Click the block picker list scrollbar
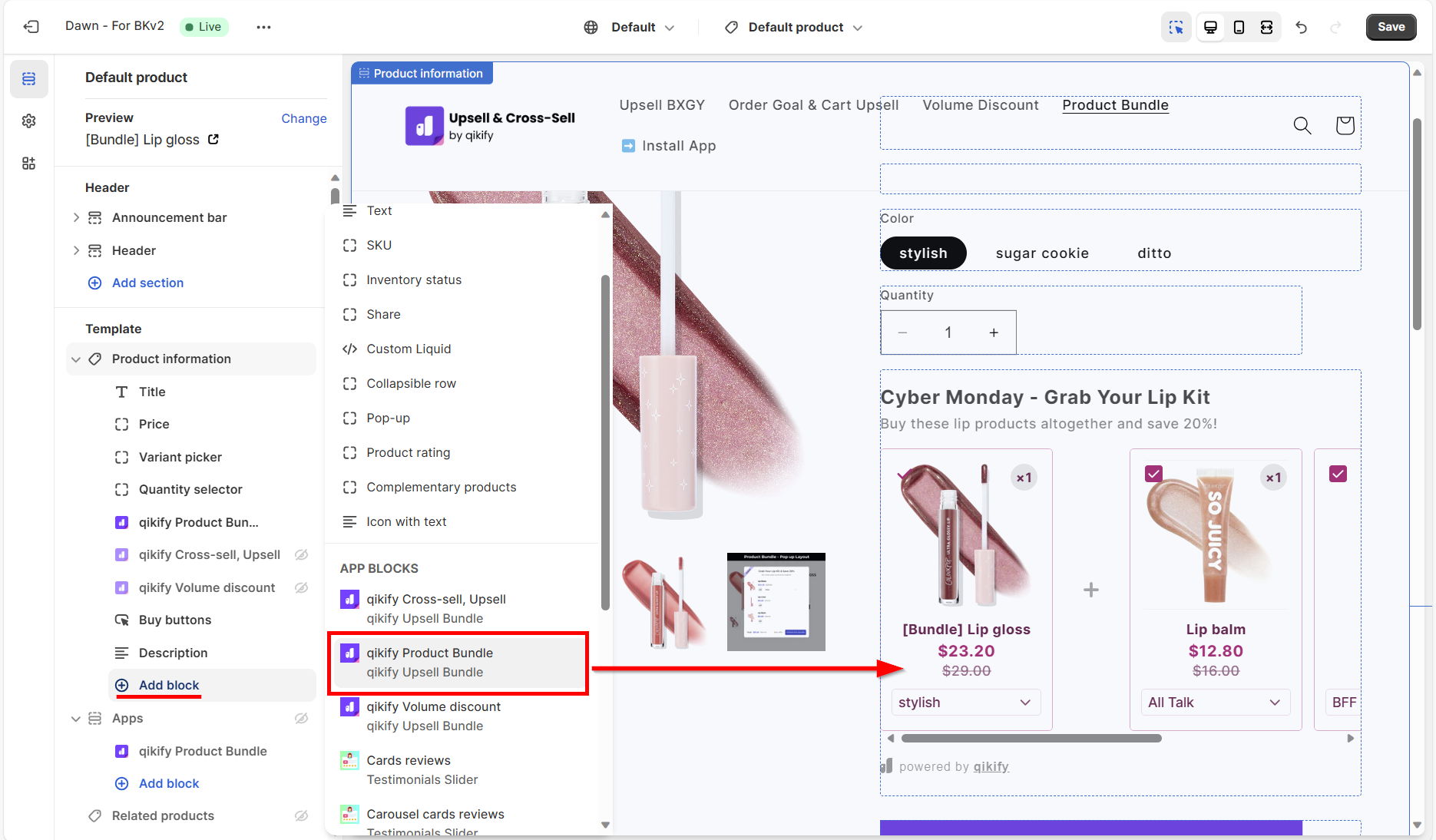 pos(605,441)
